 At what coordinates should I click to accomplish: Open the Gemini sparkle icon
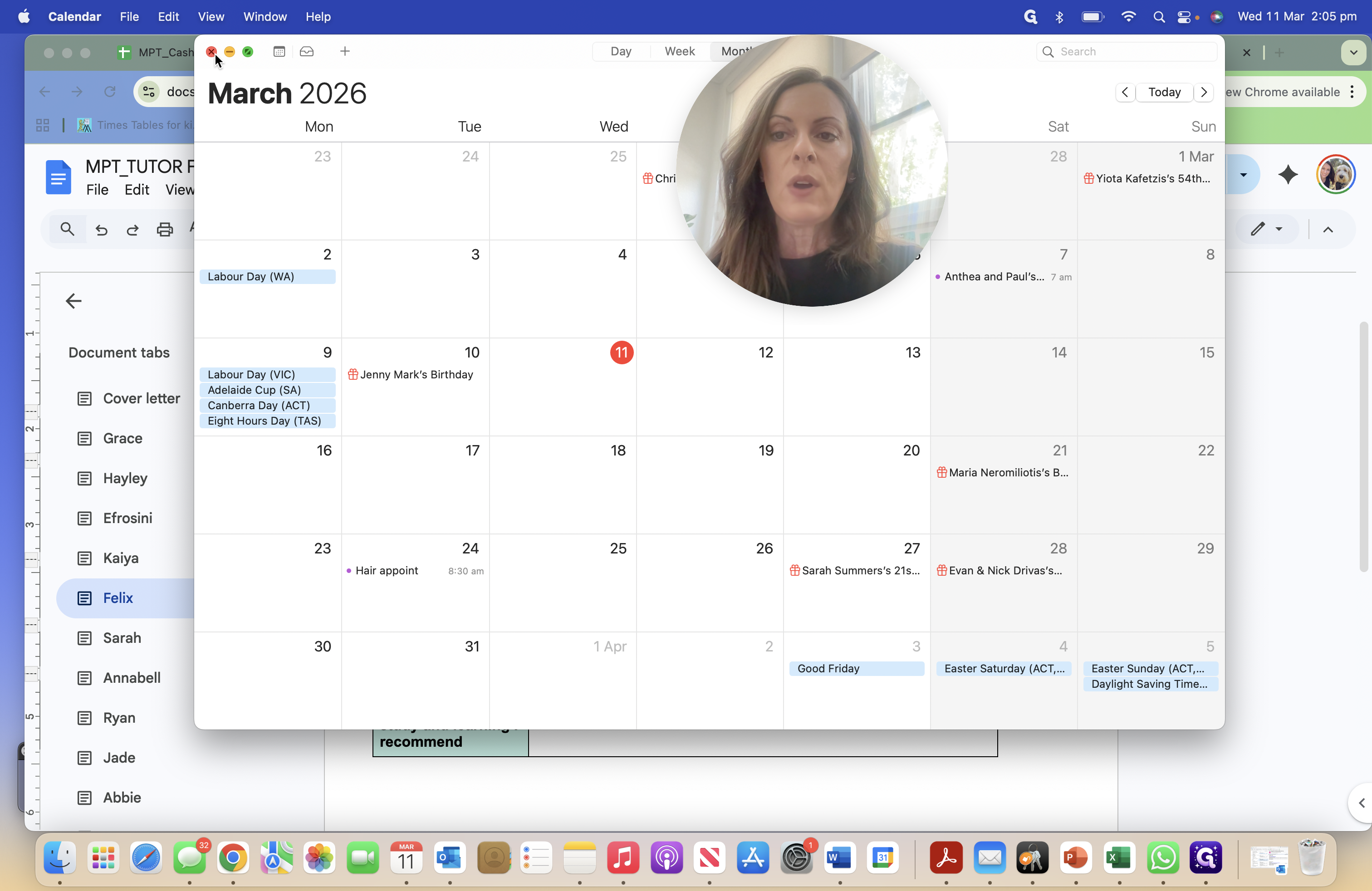click(1288, 174)
